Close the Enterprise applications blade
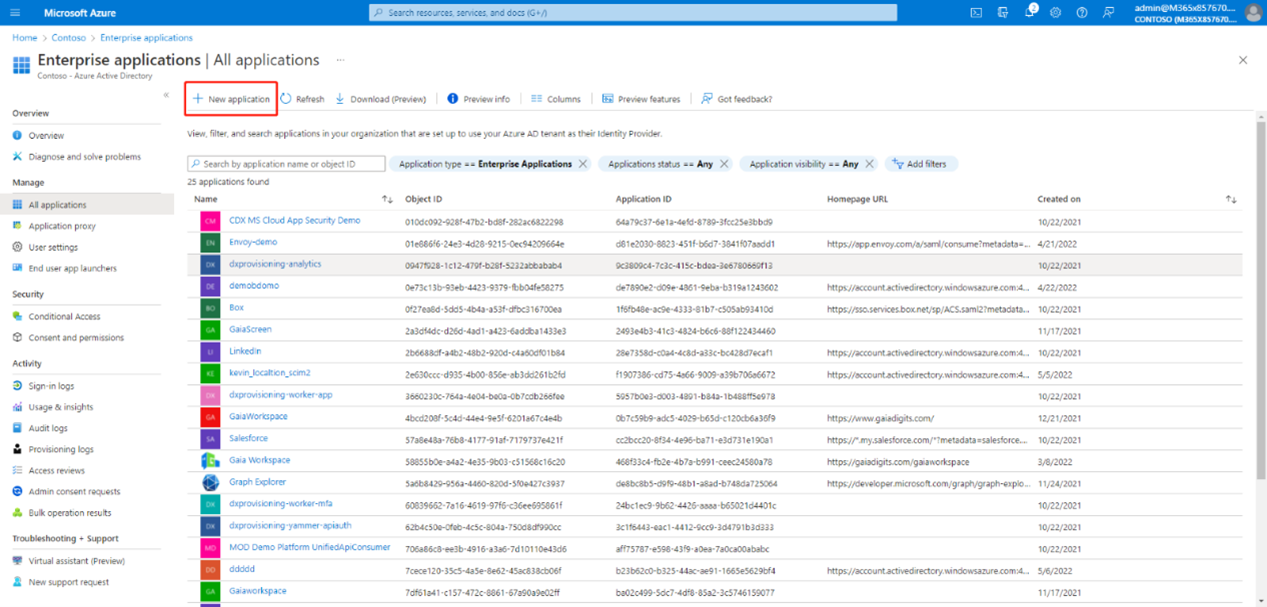Screen dimensions: 1267x607 1243,60
